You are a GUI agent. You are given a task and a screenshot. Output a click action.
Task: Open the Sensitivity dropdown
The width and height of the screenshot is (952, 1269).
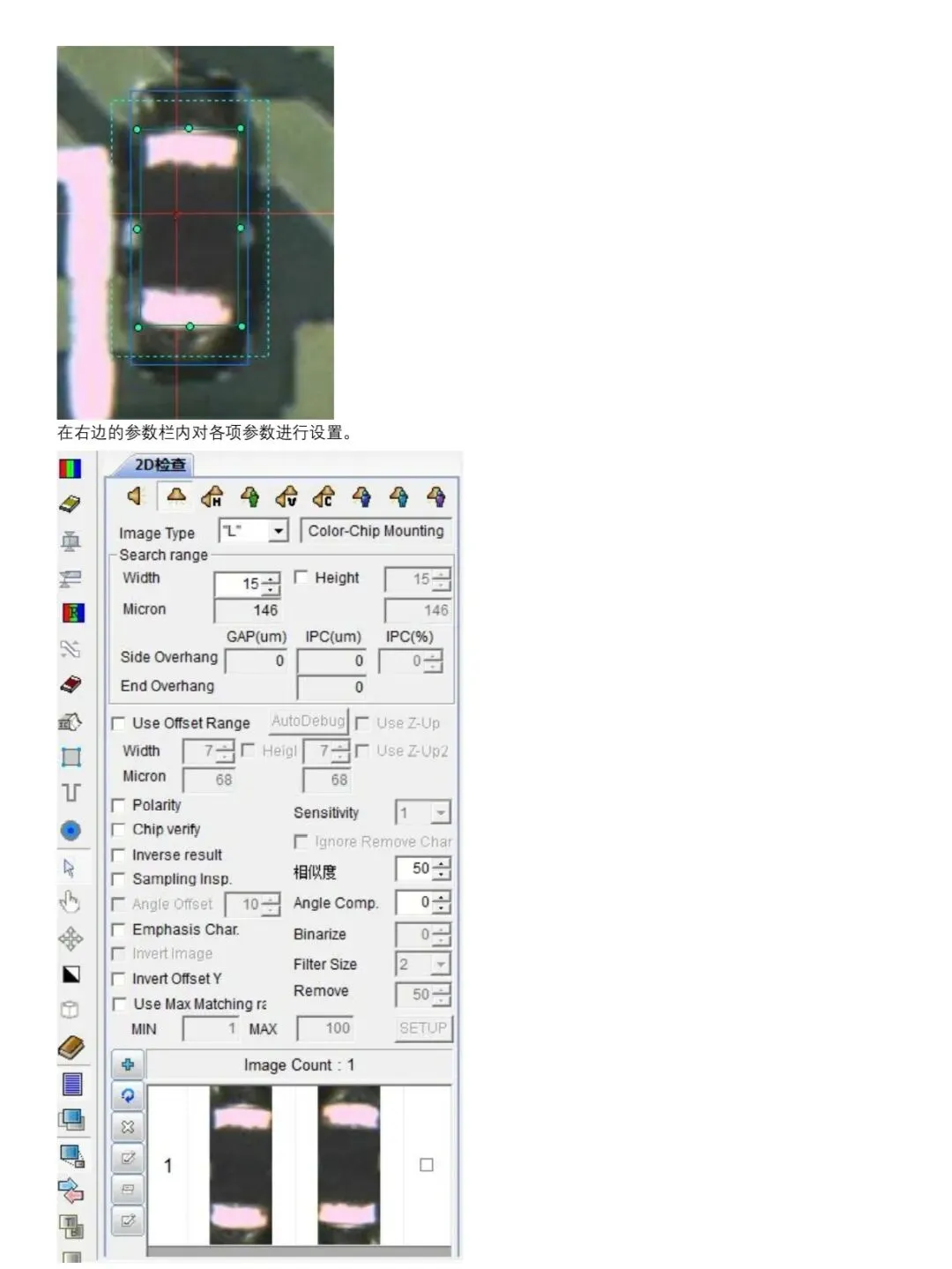click(441, 812)
